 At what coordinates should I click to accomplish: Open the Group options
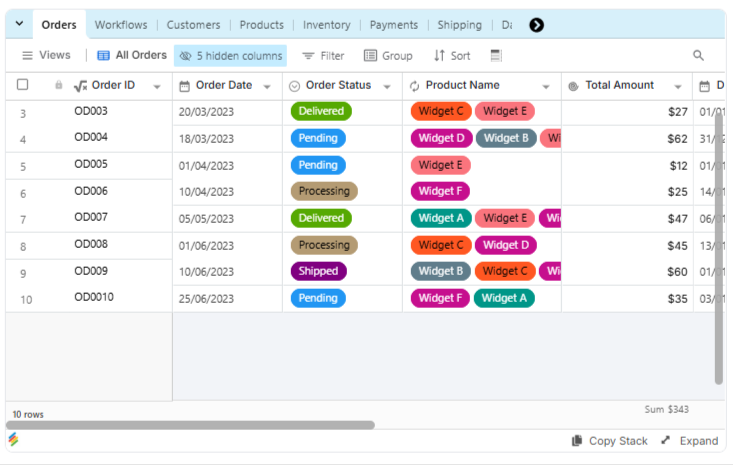pyautogui.click(x=388, y=56)
